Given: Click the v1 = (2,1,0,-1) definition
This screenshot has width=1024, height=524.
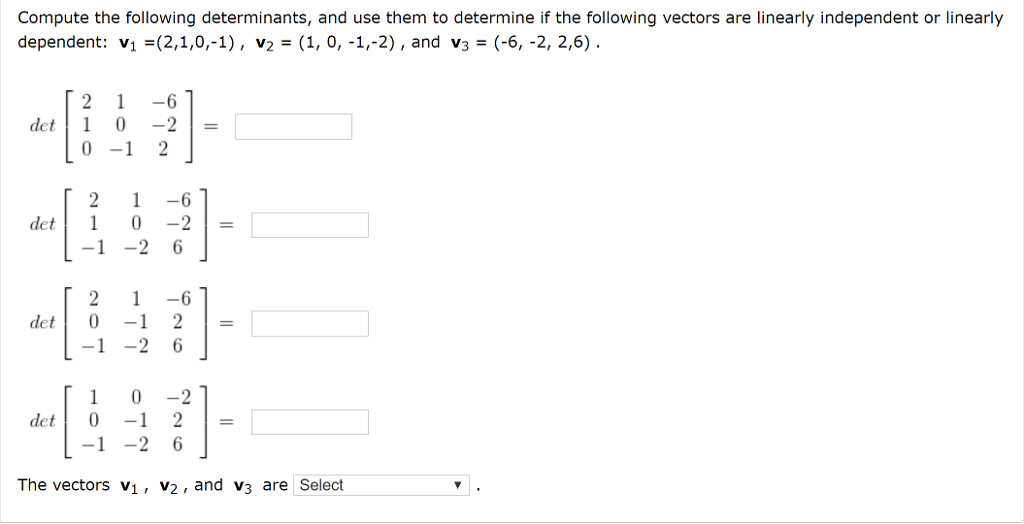Looking at the screenshot, I should pos(178,44).
